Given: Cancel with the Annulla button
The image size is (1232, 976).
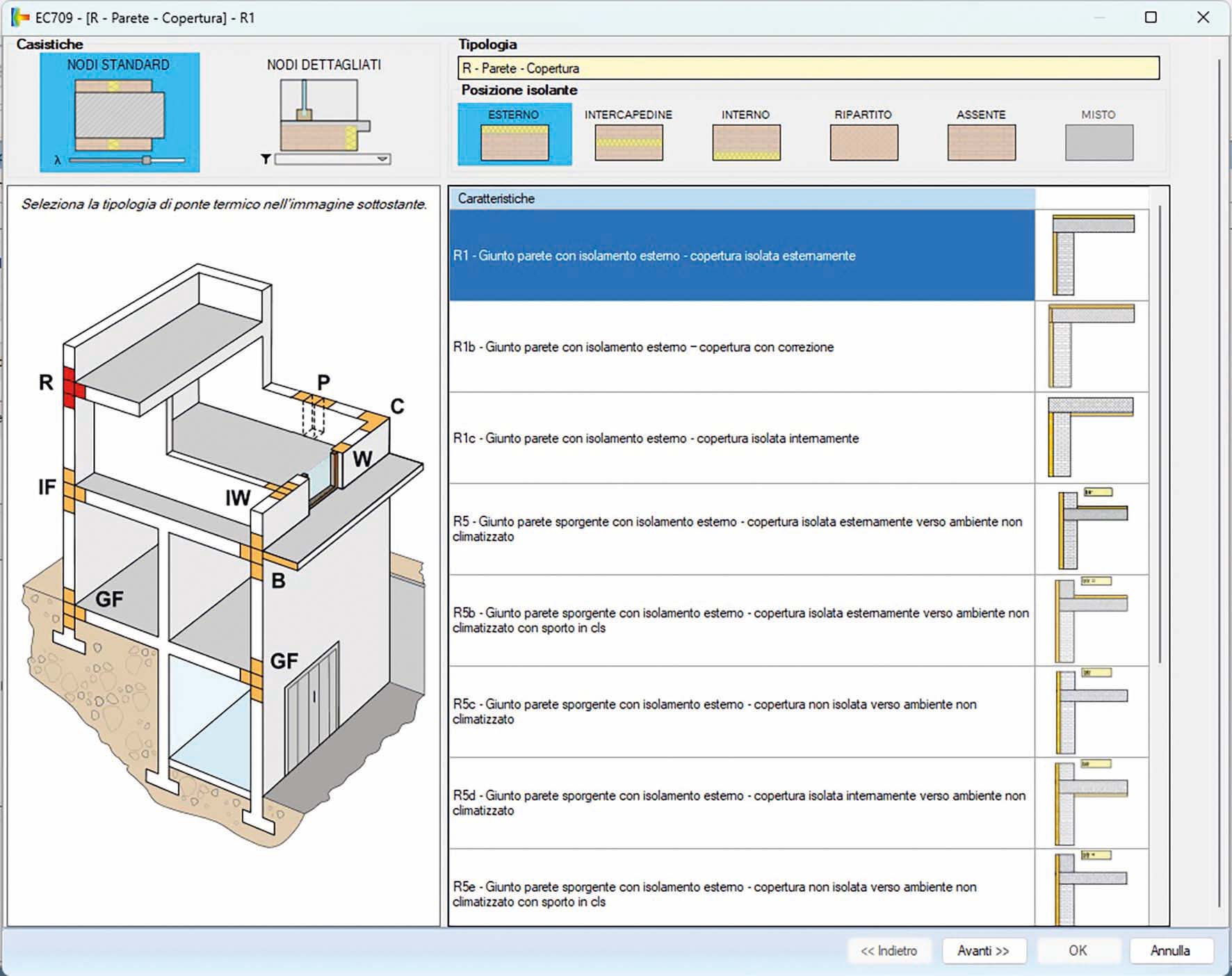Looking at the screenshot, I should (x=1171, y=950).
